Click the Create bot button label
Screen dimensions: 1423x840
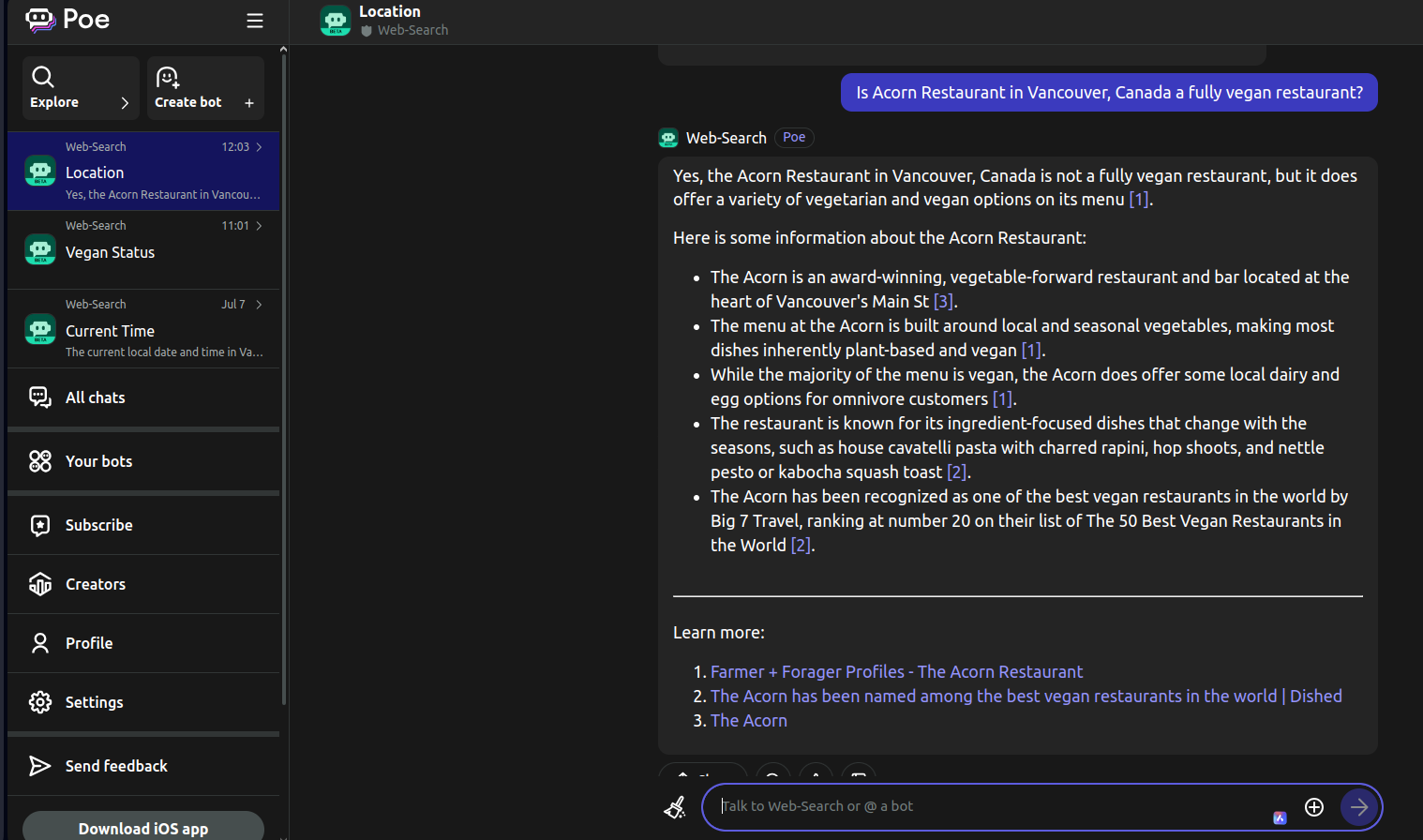coord(188,102)
